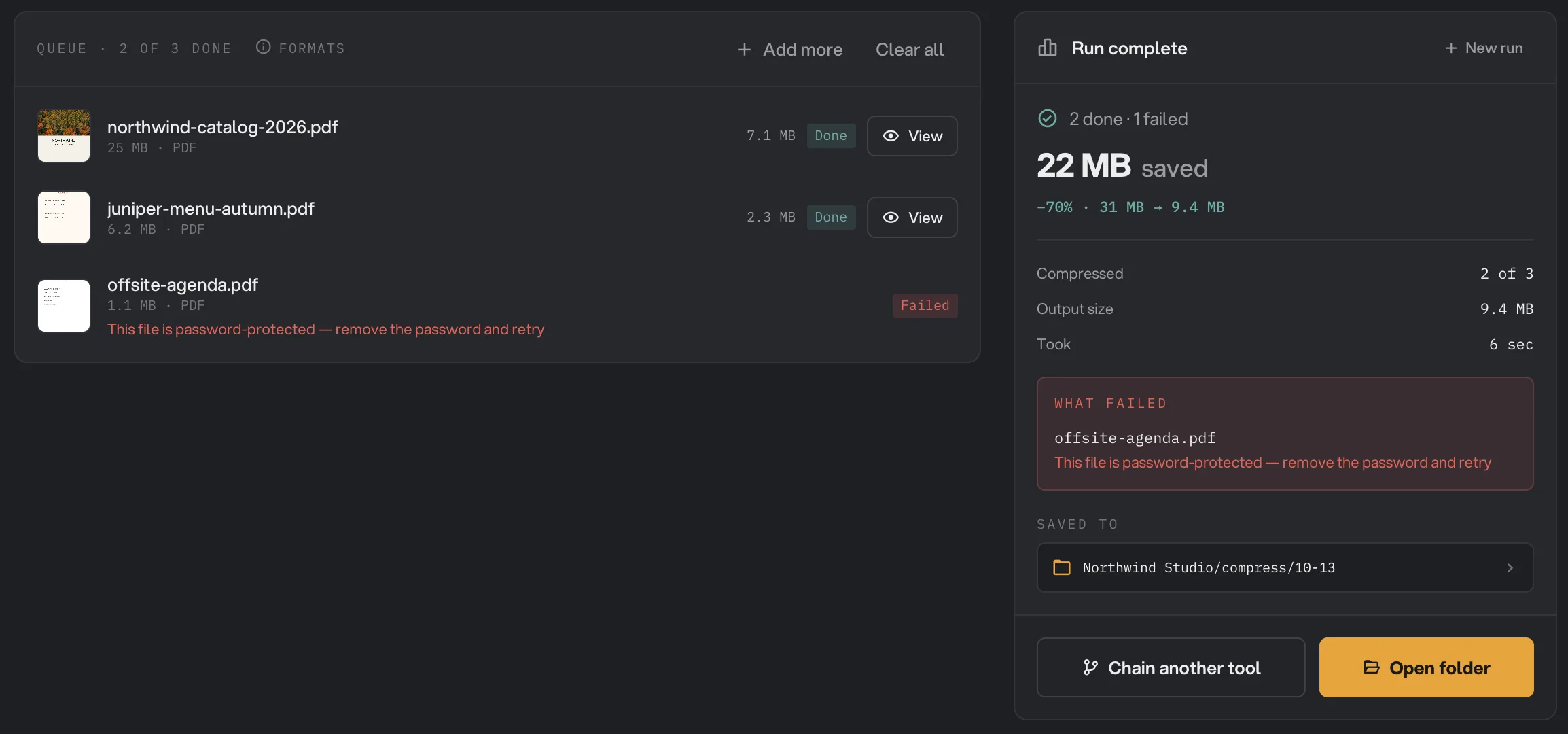Viewport: 1568px width, 734px height.
Task: Click the 2.3 MB compressed size
Action: (771, 217)
